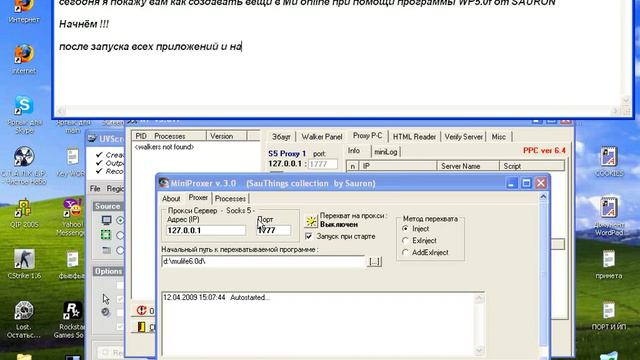The width and height of the screenshot is (640, 360).
Task: Open the Info sub-tab
Action: (x=353, y=151)
